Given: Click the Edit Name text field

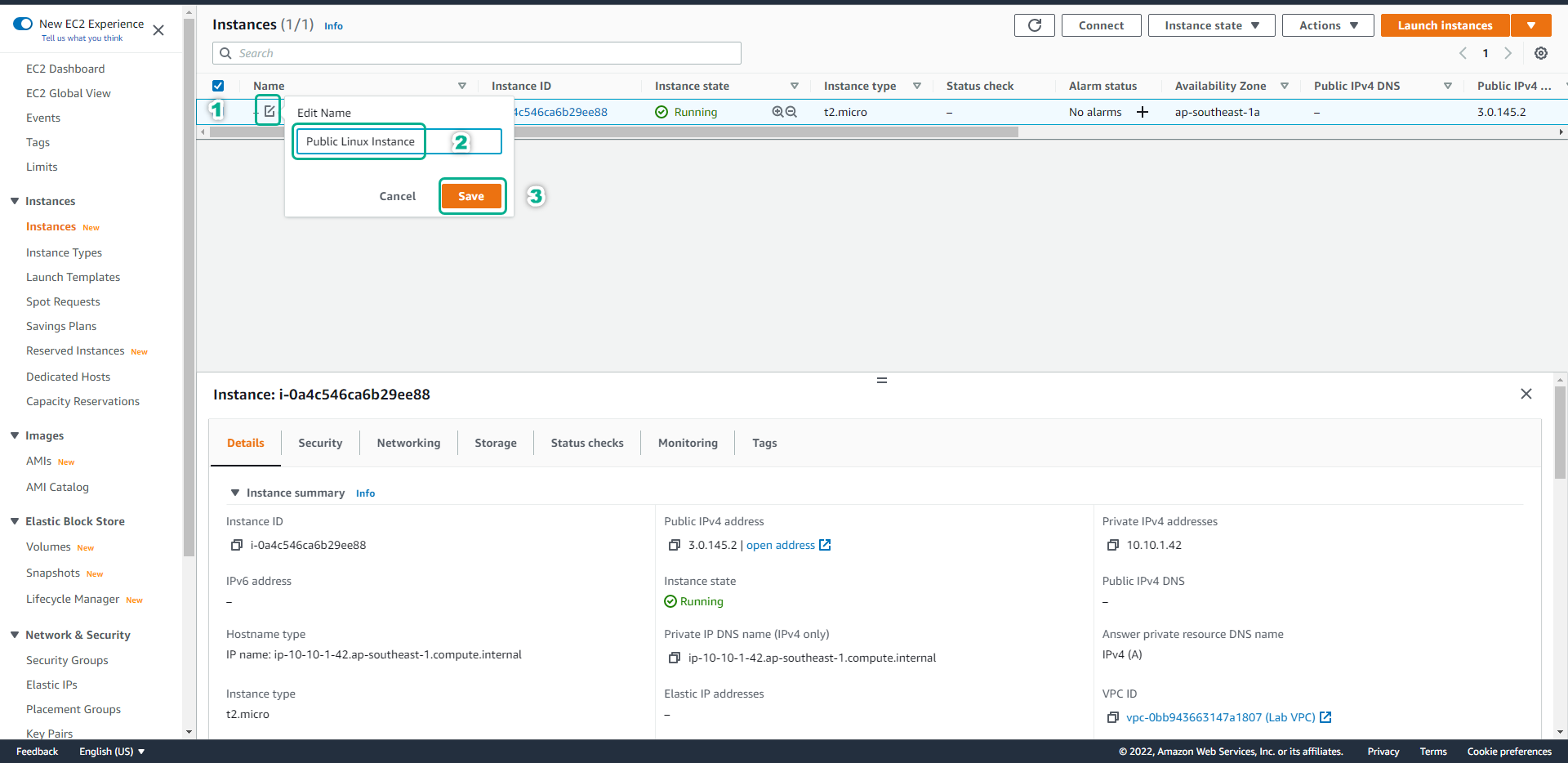Looking at the screenshot, I should 398,141.
